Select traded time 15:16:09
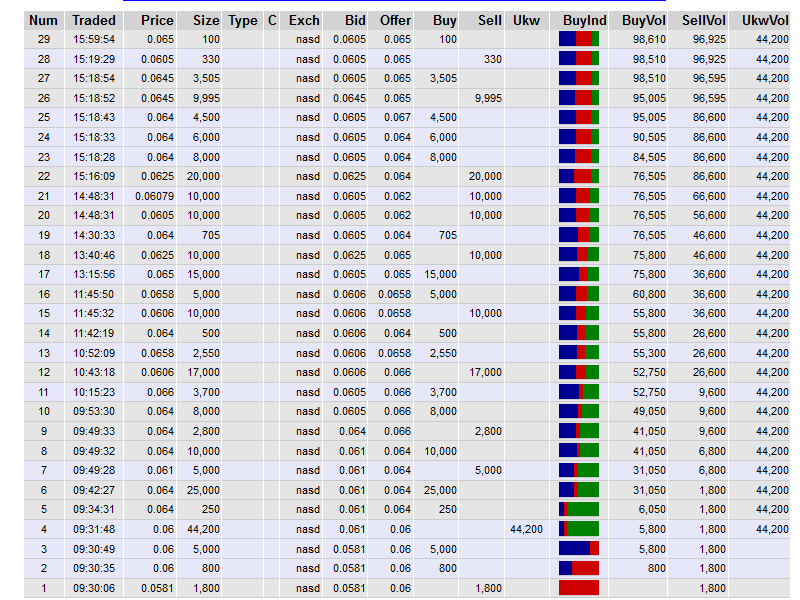 pos(94,177)
